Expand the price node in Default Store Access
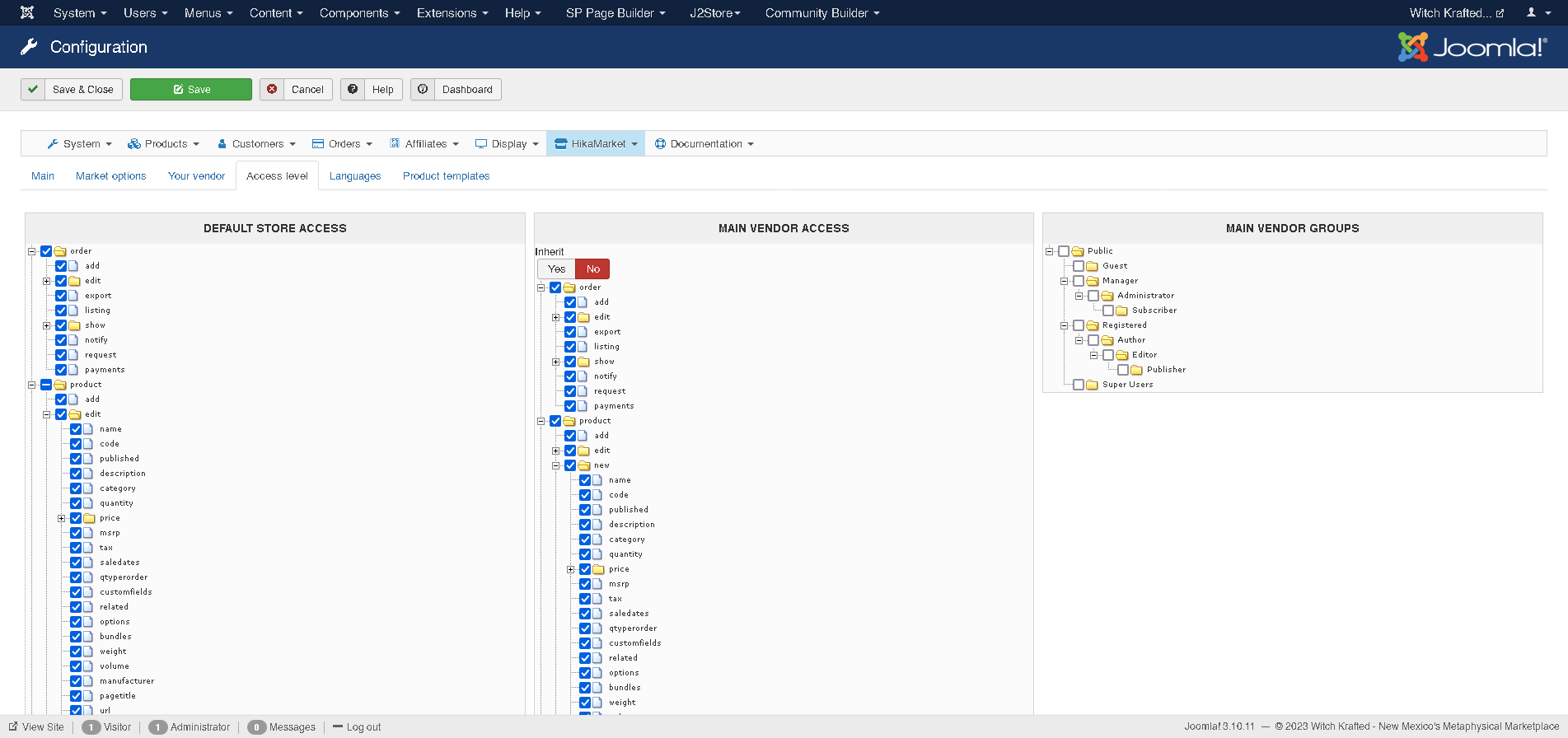Viewport: 1568px width, 738px height. pos(62,518)
